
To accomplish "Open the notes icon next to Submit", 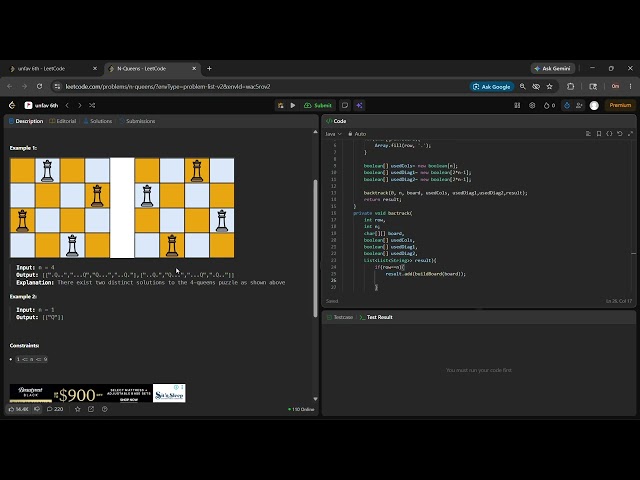I will click(345, 105).
